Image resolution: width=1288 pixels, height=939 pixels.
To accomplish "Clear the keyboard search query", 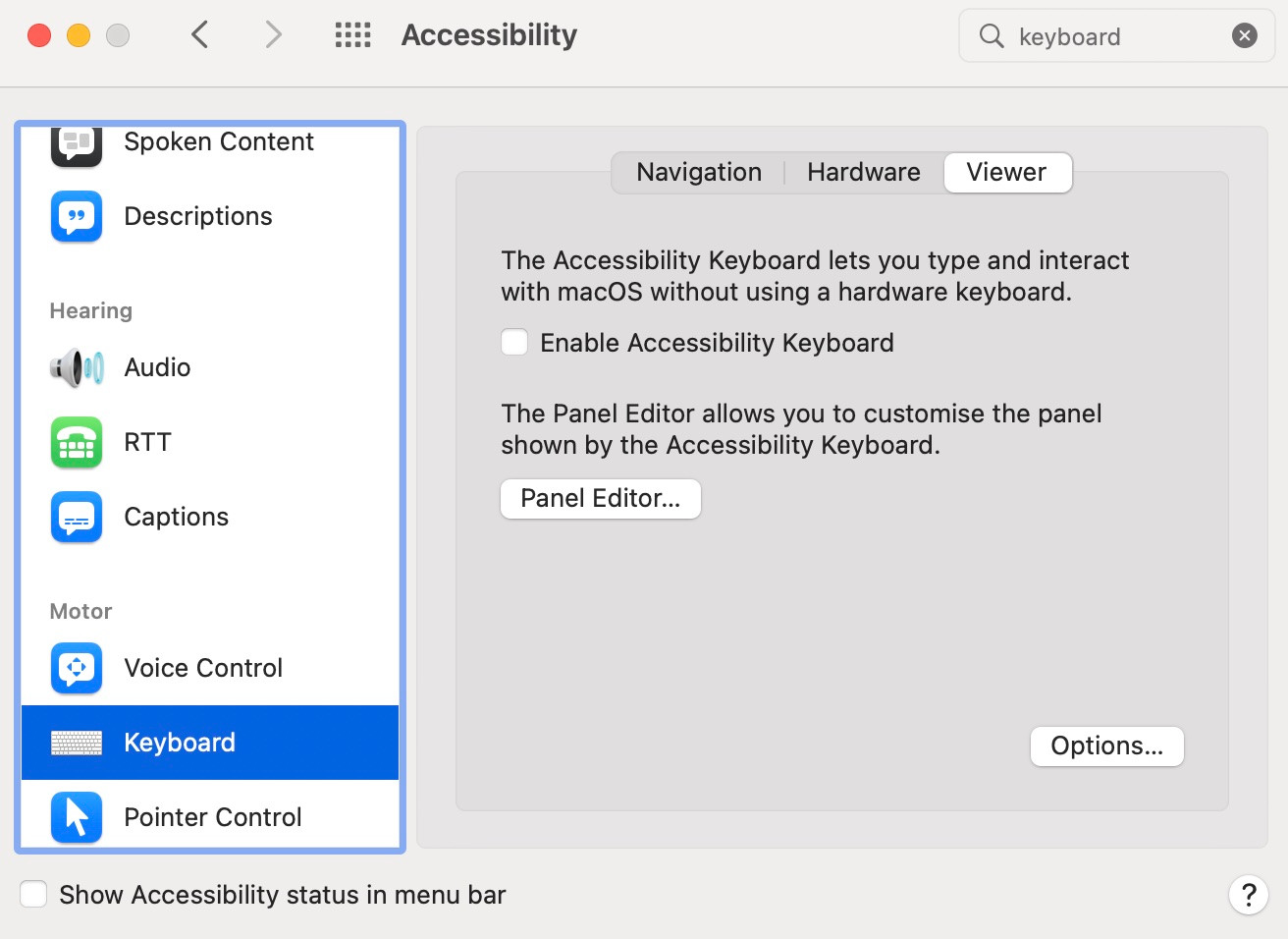I will point(1244,35).
